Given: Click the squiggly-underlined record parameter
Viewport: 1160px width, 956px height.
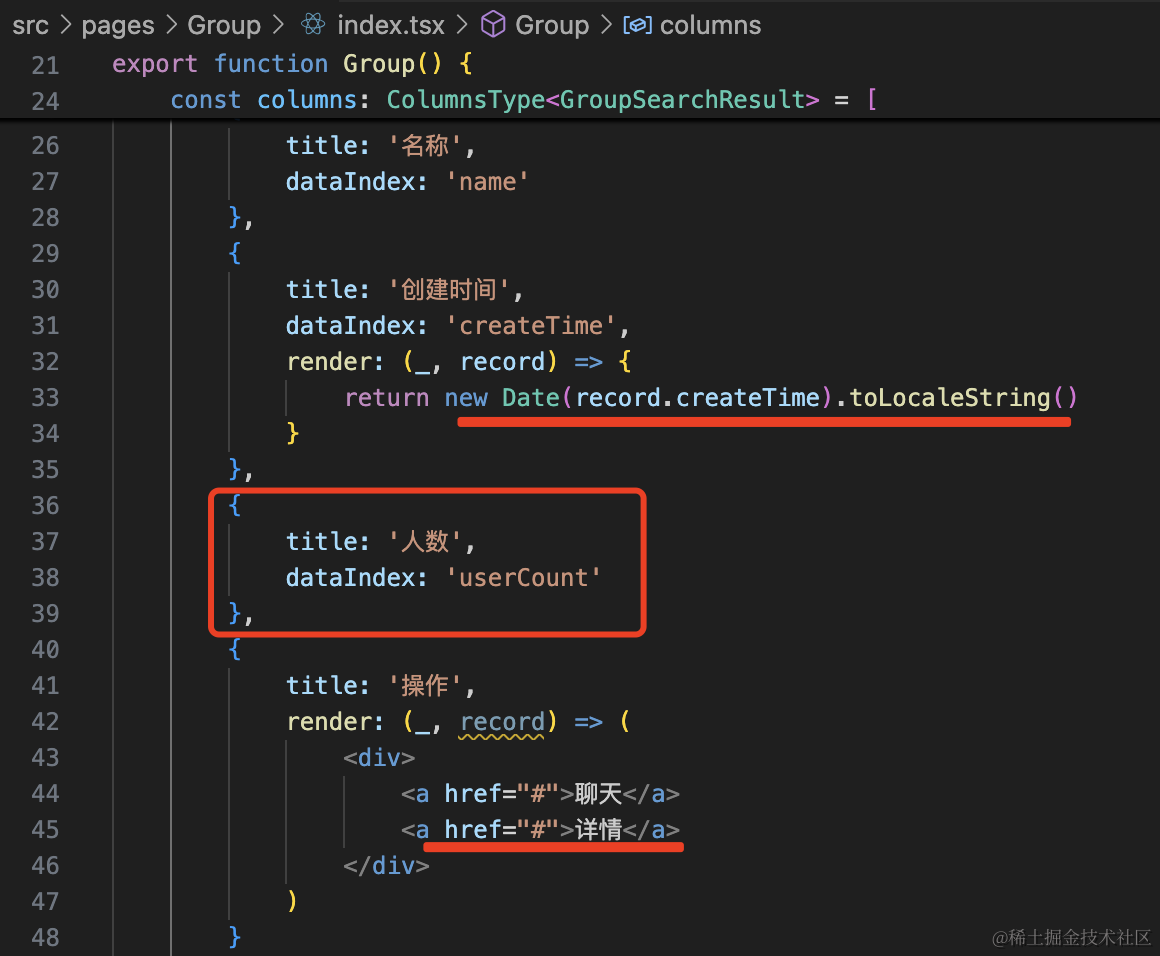Looking at the screenshot, I should point(502,722).
